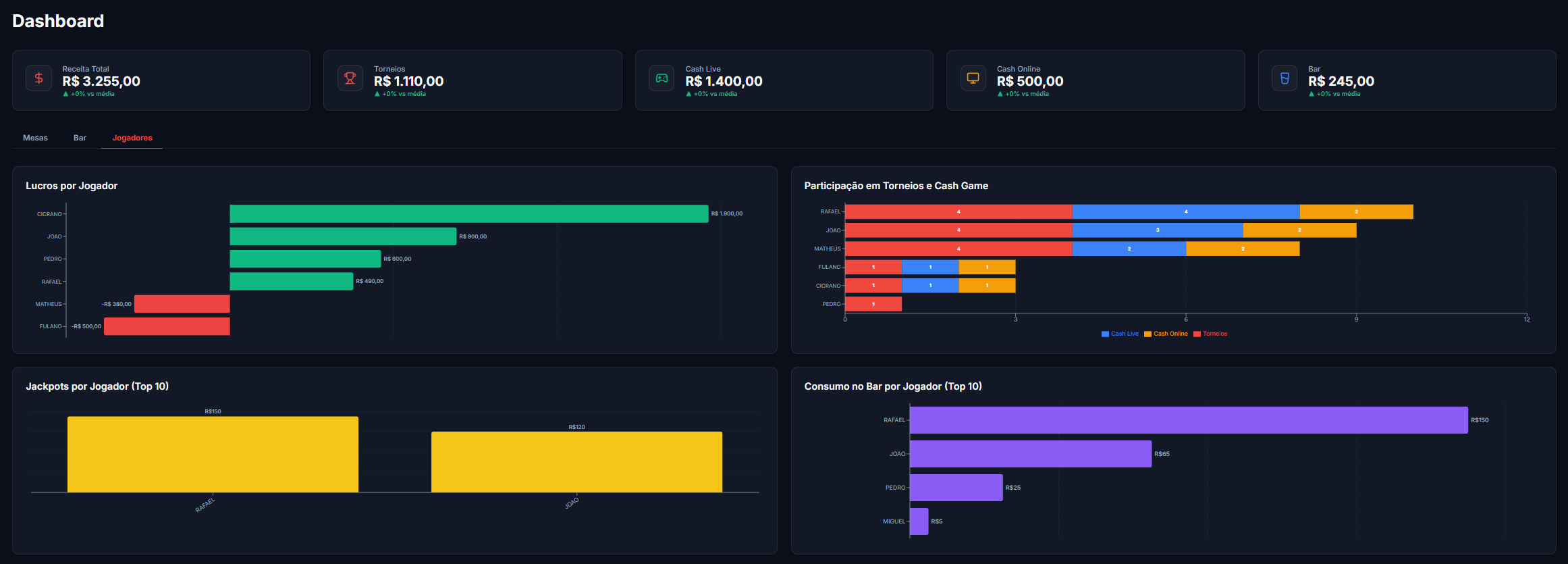
Task: Click the cup icon in Bar card
Action: pyautogui.click(x=1285, y=78)
